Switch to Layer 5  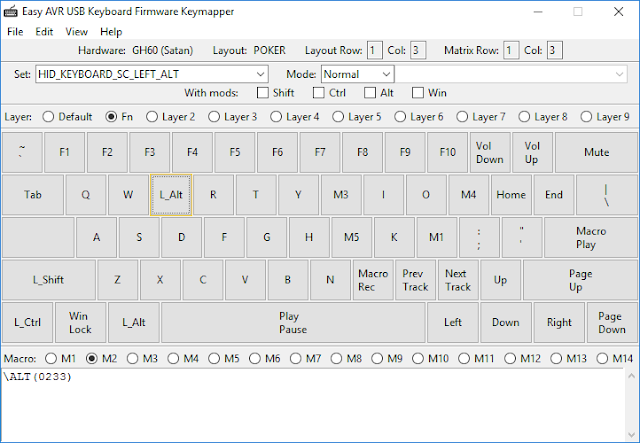[x=338, y=117]
